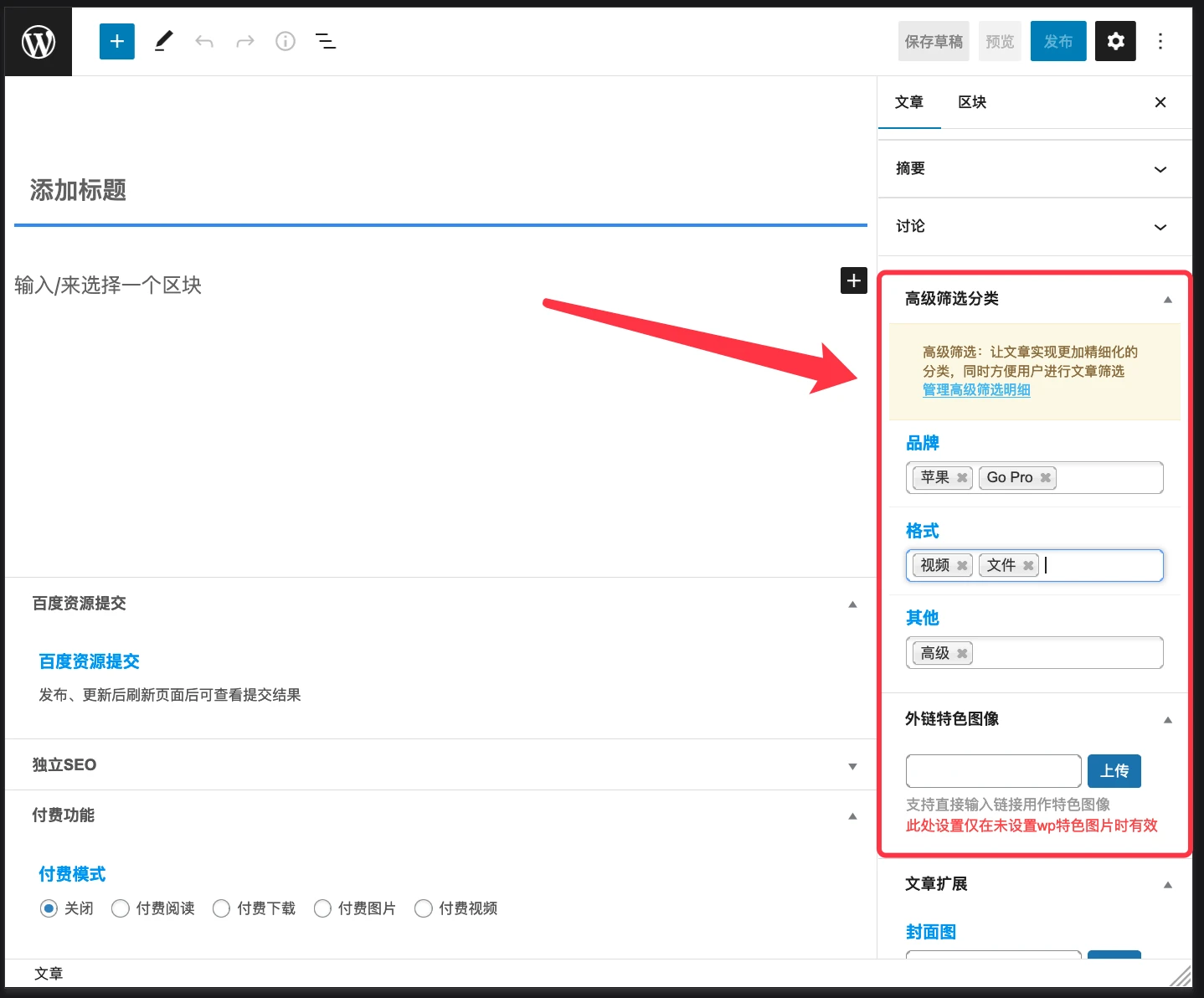This screenshot has height=998, width=1204.
Task: Select the pencil edit mode tool
Action: (163, 41)
